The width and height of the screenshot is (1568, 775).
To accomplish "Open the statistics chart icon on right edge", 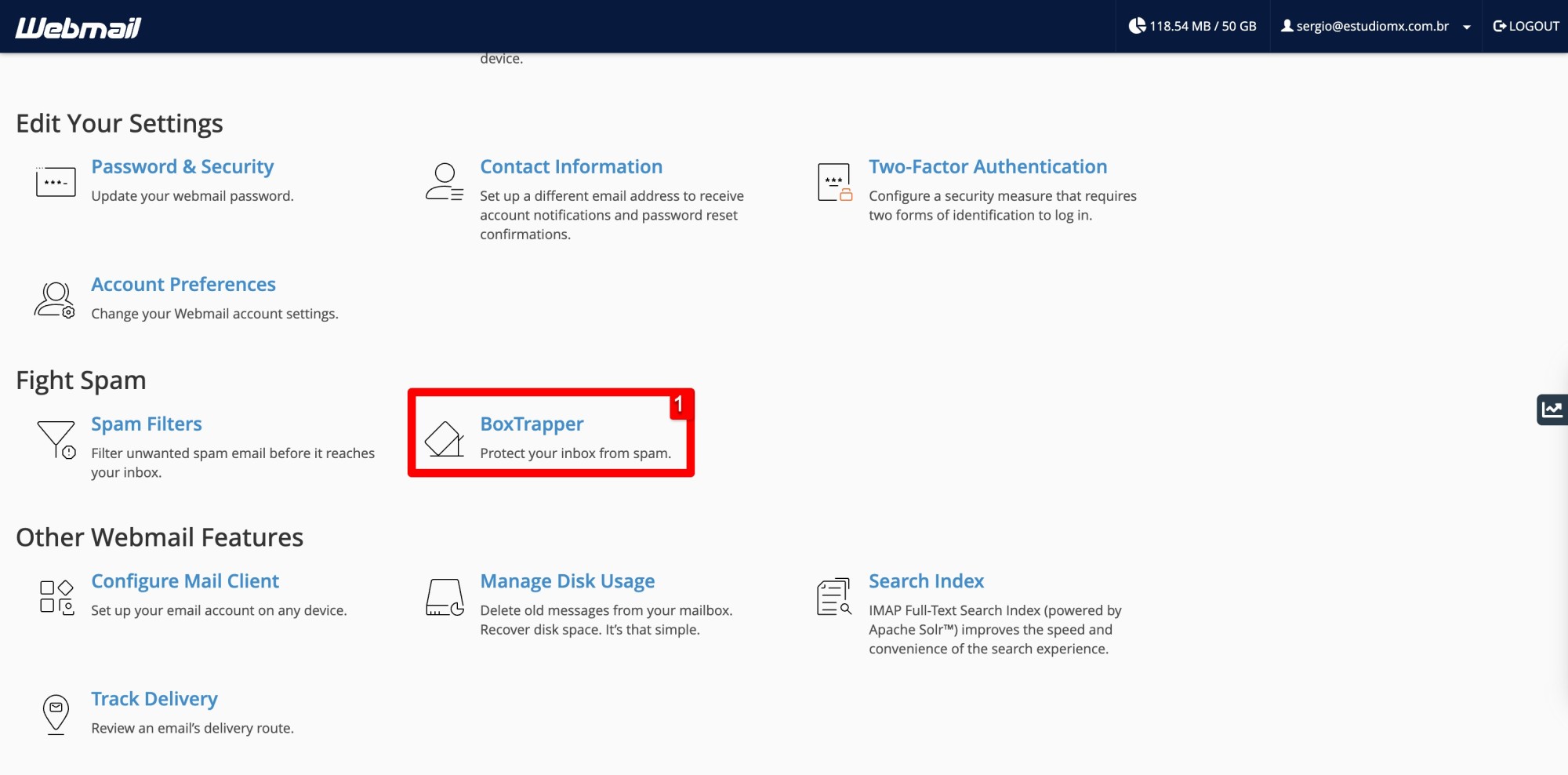I will point(1552,409).
